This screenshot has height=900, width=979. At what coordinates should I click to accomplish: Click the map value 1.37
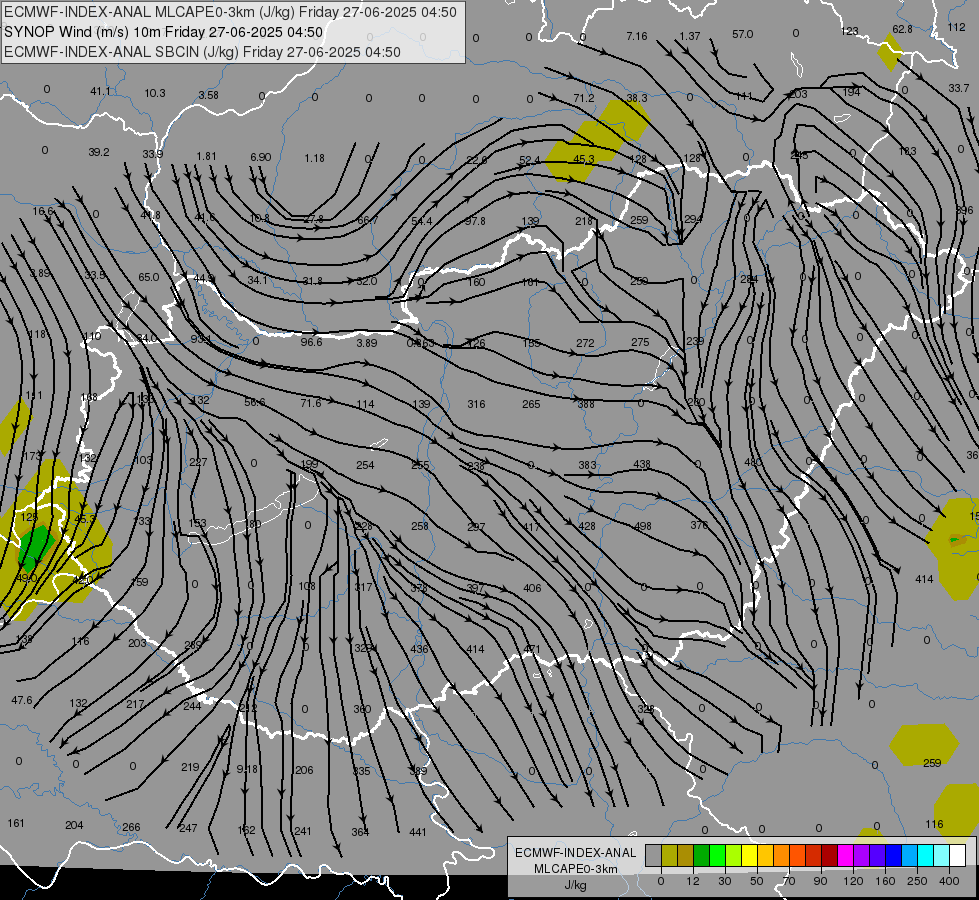coord(690,36)
